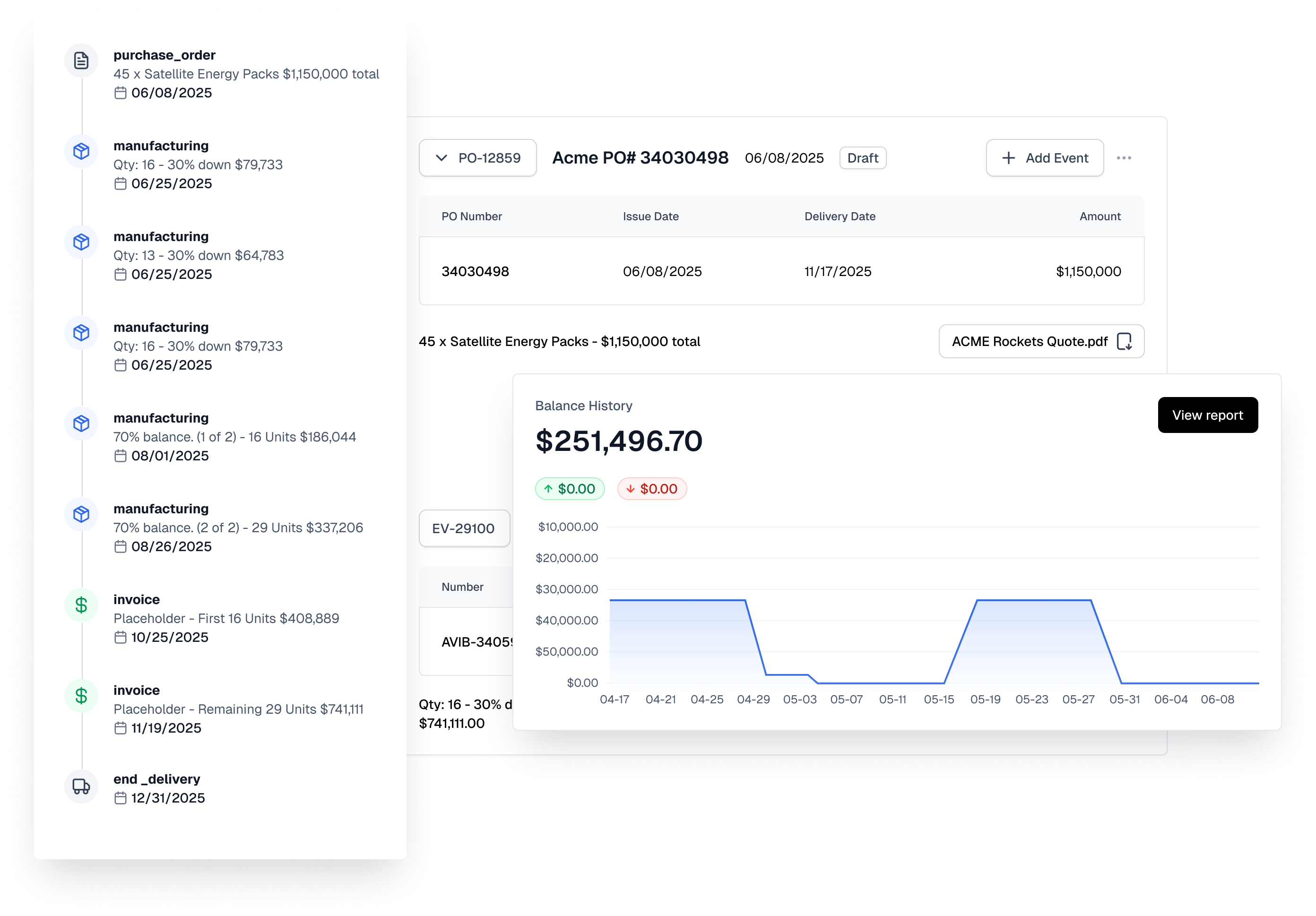
Task: Click the download icon on ACME Rockets Quote.pdf
Action: tap(1124, 342)
